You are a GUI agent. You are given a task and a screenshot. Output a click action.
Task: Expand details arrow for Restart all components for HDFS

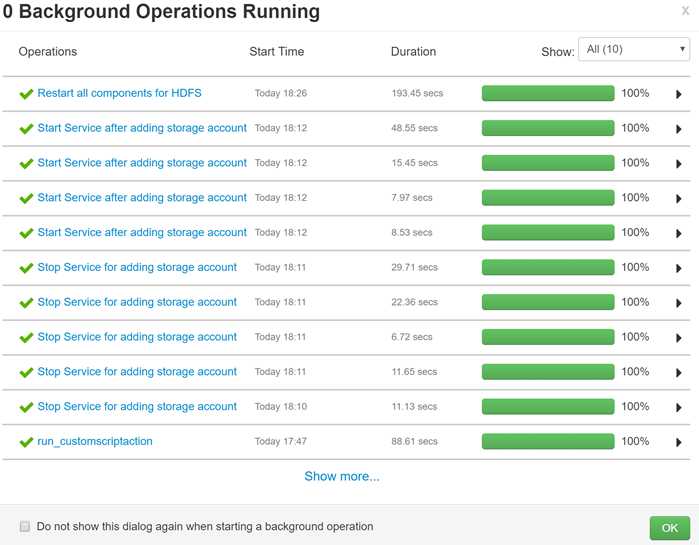(x=678, y=94)
